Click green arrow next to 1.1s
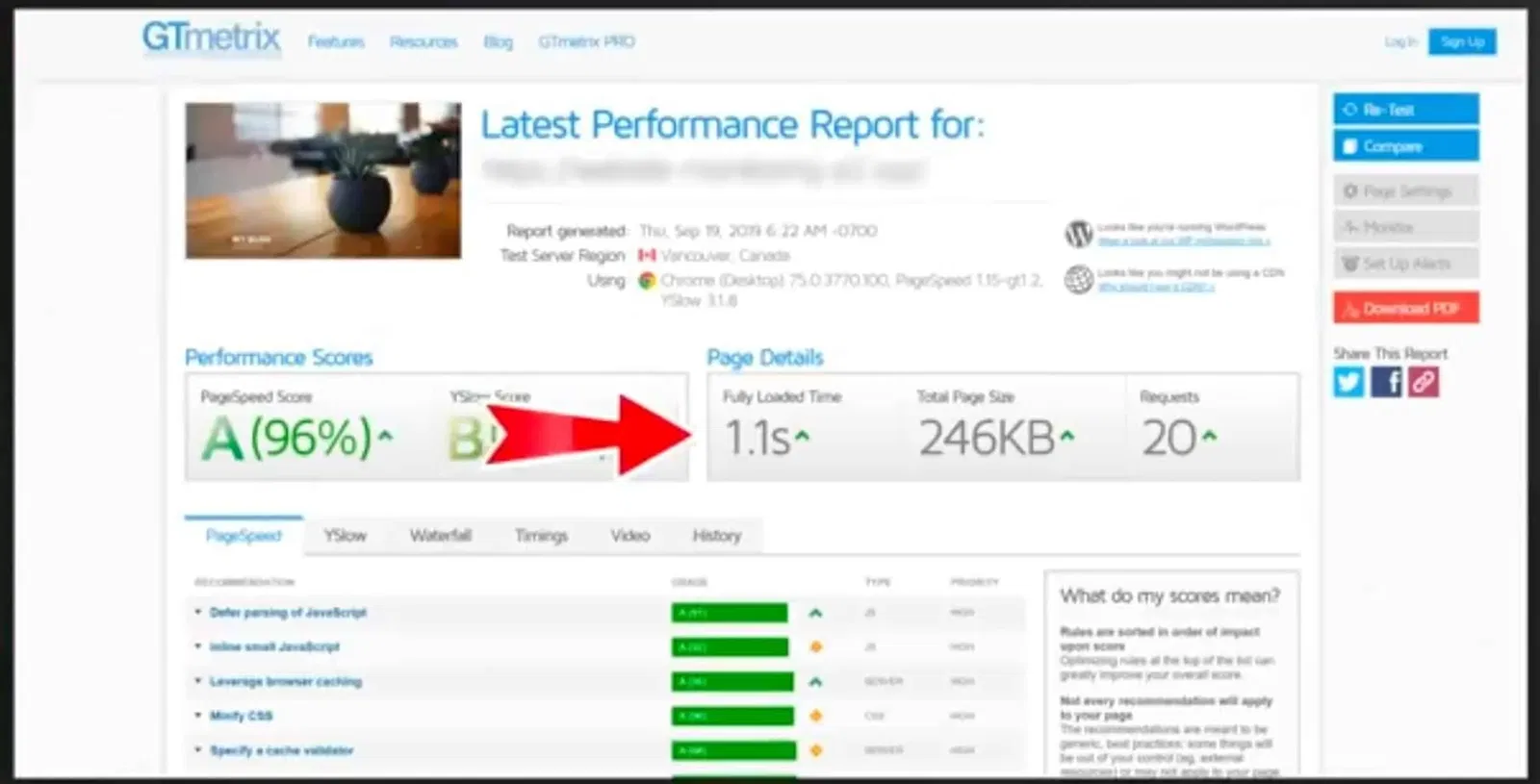This screenshot has width=1540, height=784. [x=802, y=437]
